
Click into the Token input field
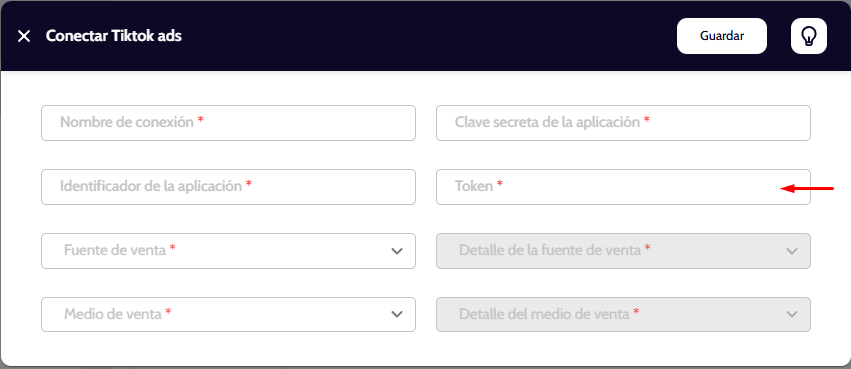(624, 187)
